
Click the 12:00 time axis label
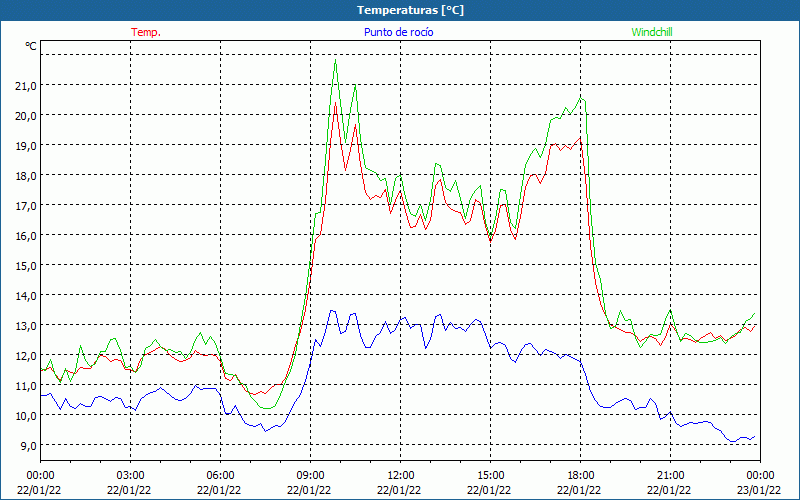[401, 475]
